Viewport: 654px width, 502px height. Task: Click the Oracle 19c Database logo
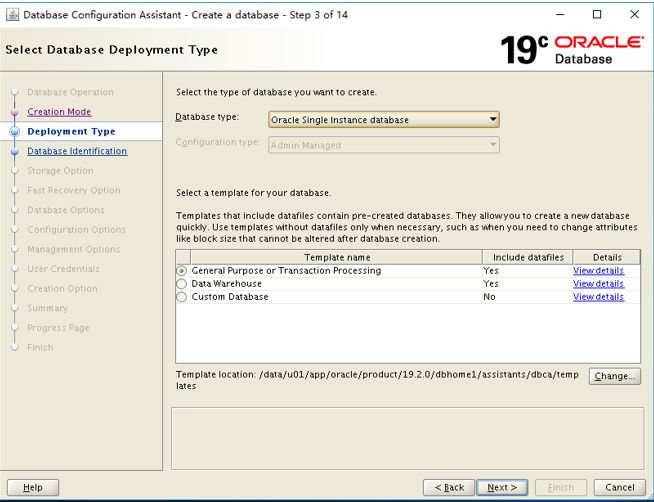point(571,49)
